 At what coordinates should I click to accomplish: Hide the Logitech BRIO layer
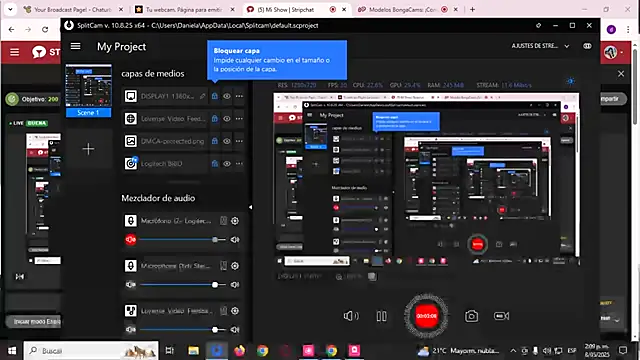227,164
